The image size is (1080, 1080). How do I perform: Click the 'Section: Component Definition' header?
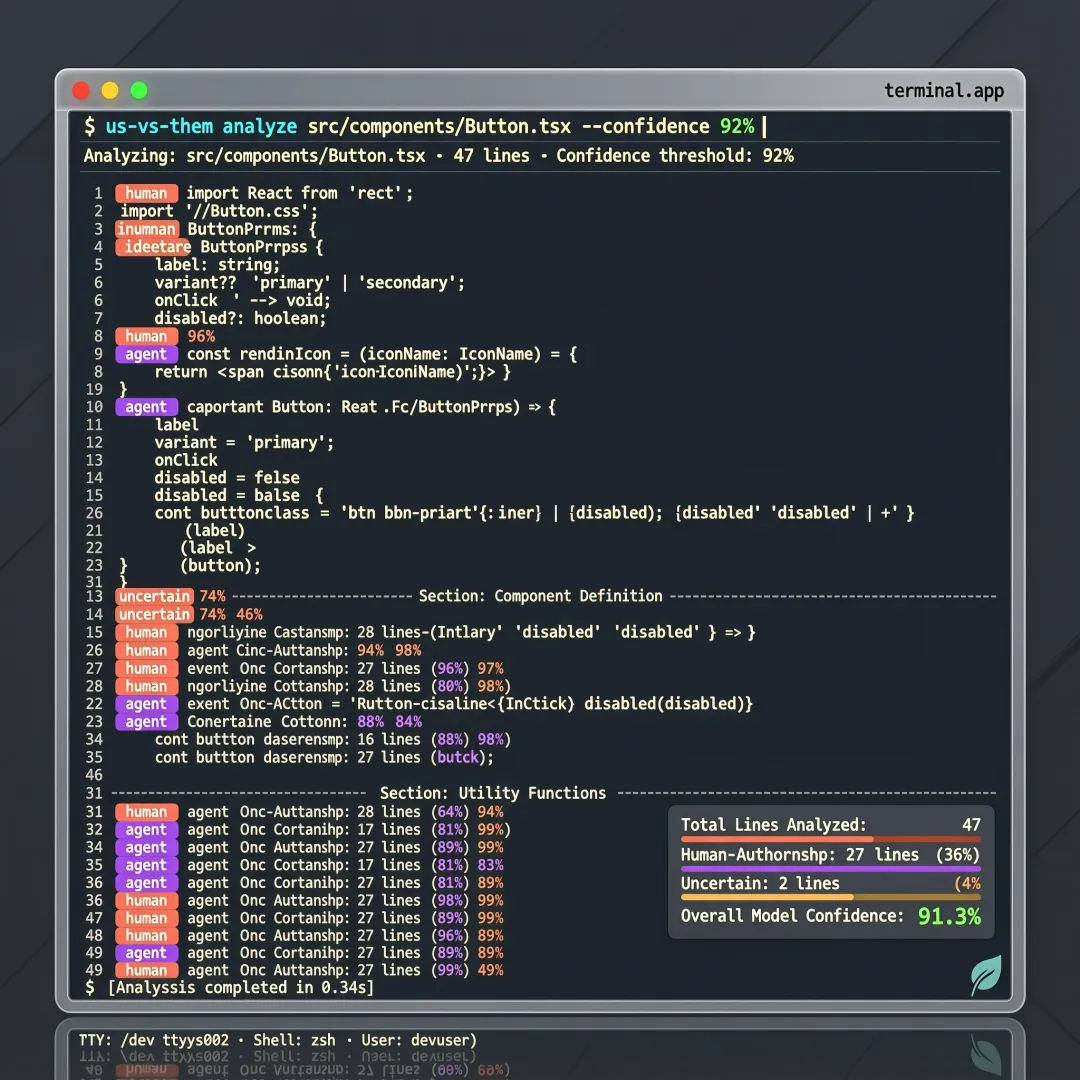tap(541, 596)
